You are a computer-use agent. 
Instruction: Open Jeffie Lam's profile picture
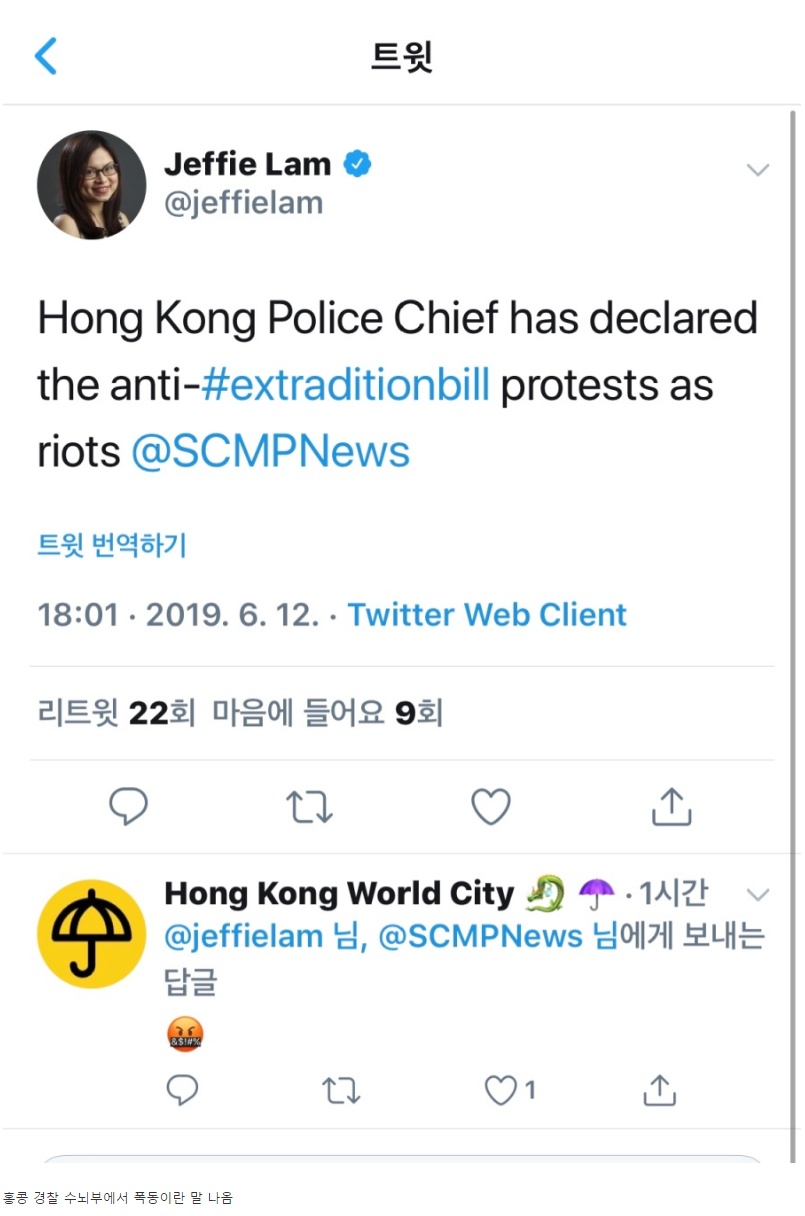[x=91, y=184]
